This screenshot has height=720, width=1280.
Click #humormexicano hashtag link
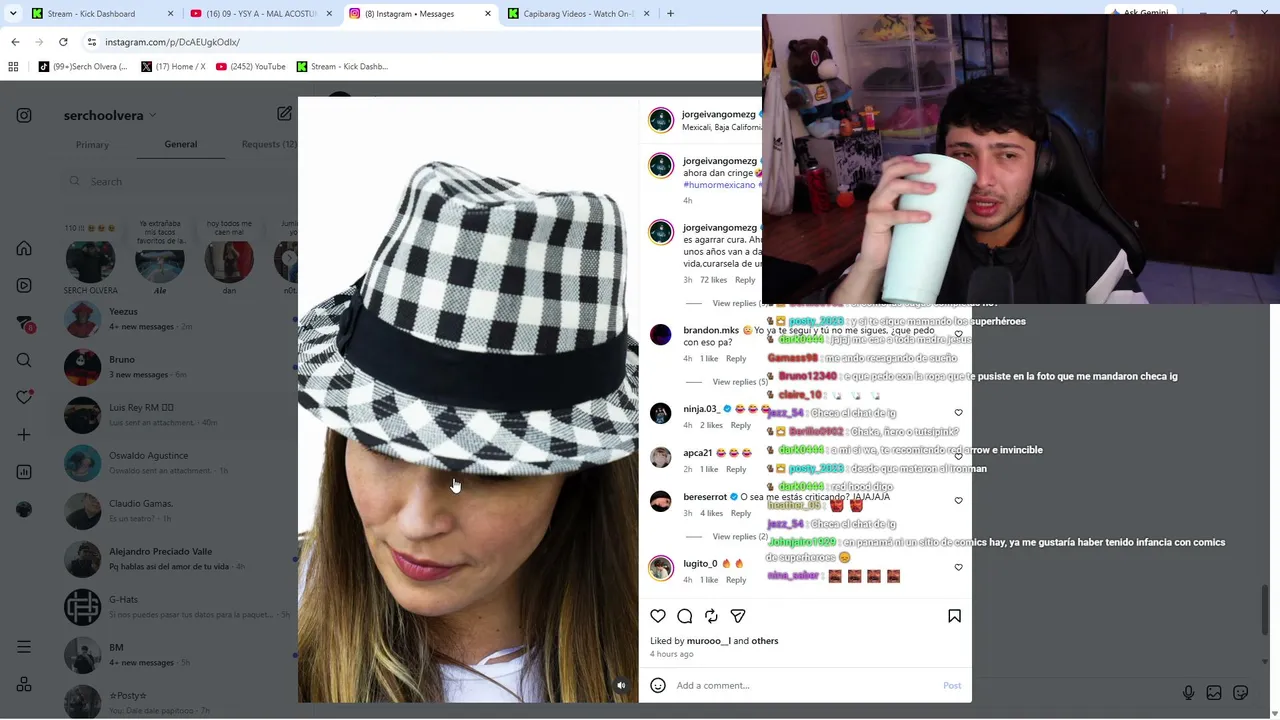pyautogui.click(x=719, y=186)
